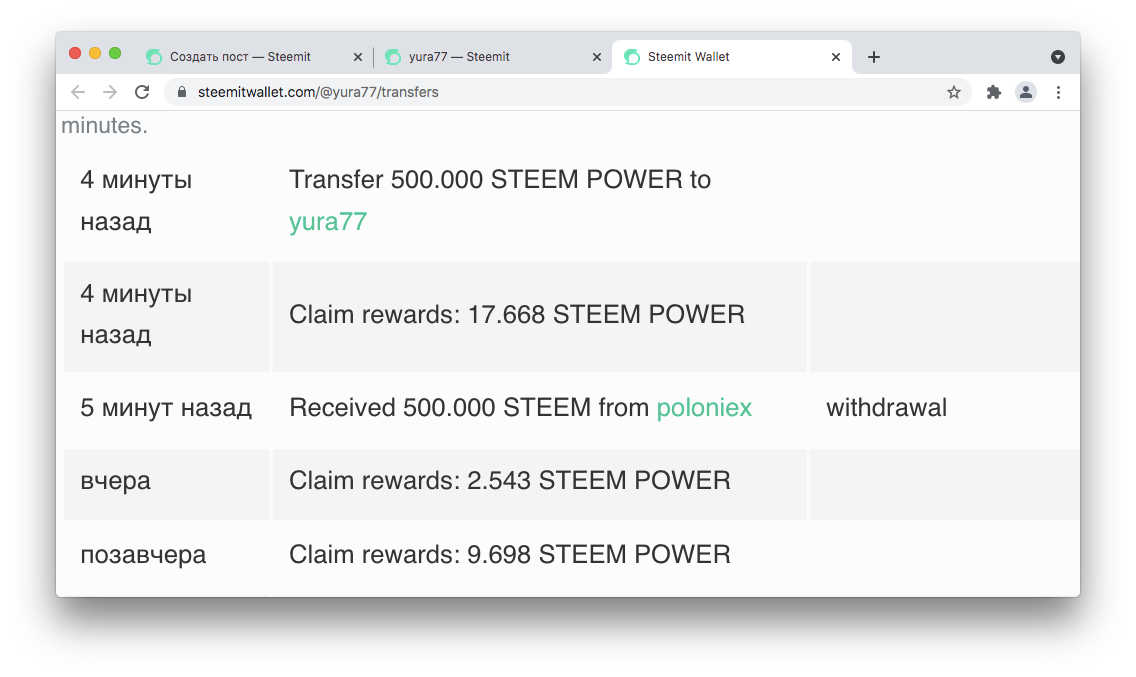Open the poloniex account link
This screenshot has height=677, width=1136.
[704, 407]
